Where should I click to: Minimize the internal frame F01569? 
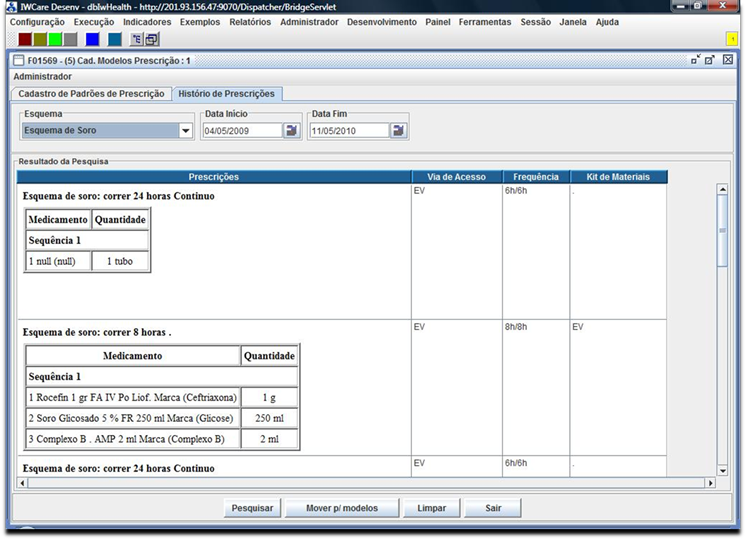pos(694,60)
